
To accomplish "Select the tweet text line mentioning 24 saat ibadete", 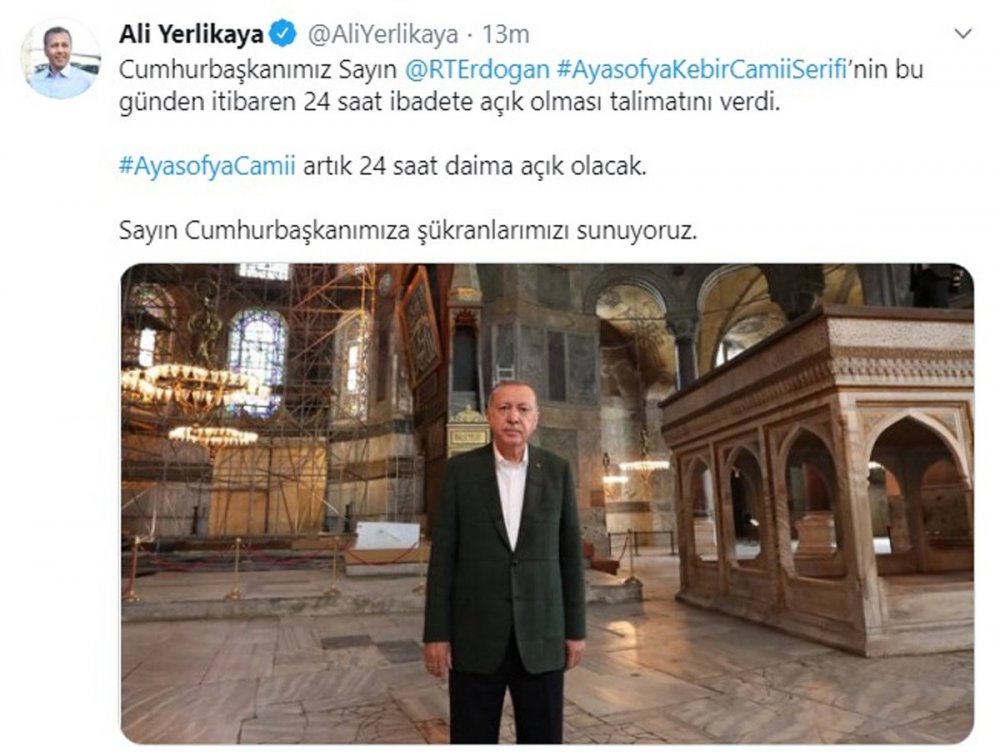I will [x=450, y=102].
